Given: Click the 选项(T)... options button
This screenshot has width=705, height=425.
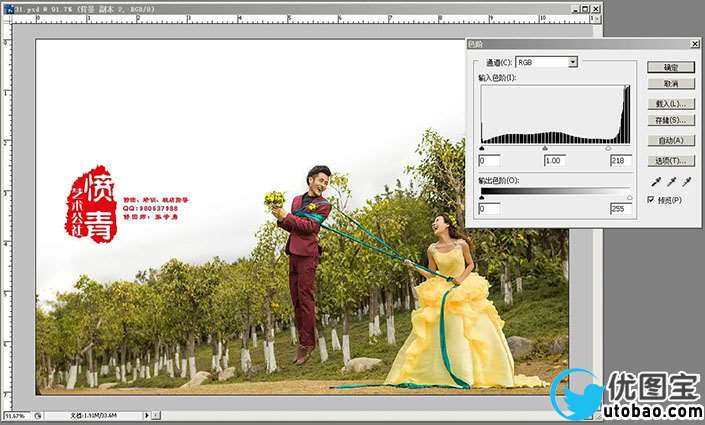Looking at the screenshot, I should coord(671,161).
